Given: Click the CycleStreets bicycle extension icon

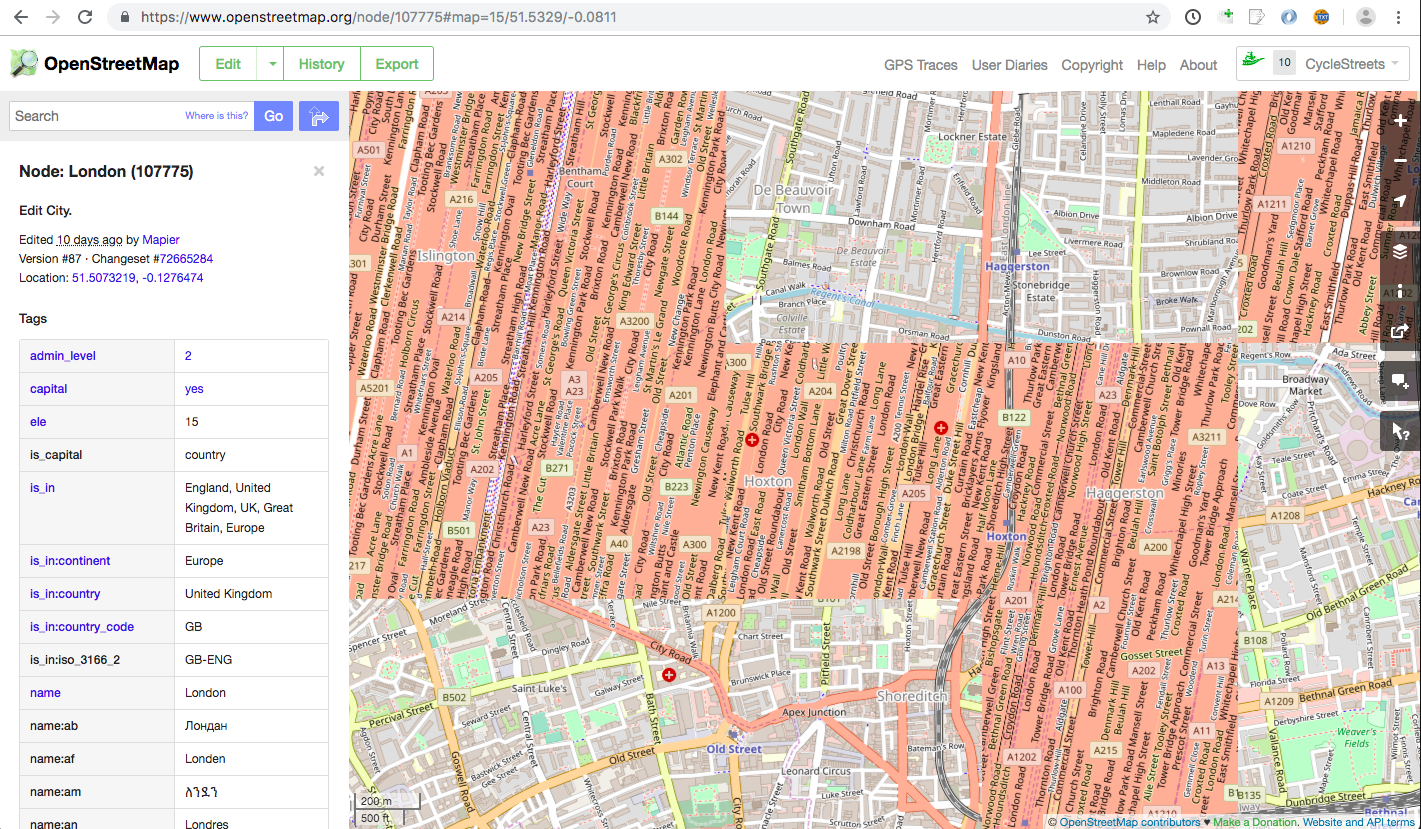Looking at the screenshot, I should click(x=1253, y=61).
